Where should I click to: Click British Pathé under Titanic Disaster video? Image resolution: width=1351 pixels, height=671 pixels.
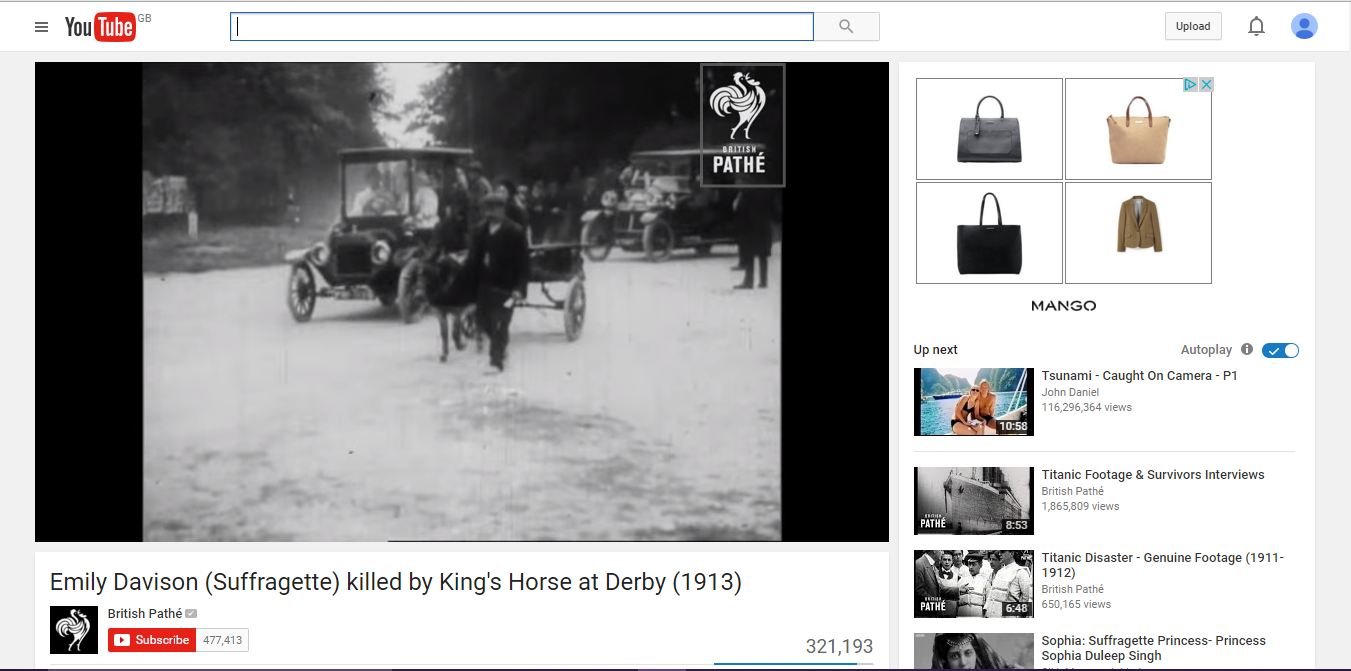1073,589
